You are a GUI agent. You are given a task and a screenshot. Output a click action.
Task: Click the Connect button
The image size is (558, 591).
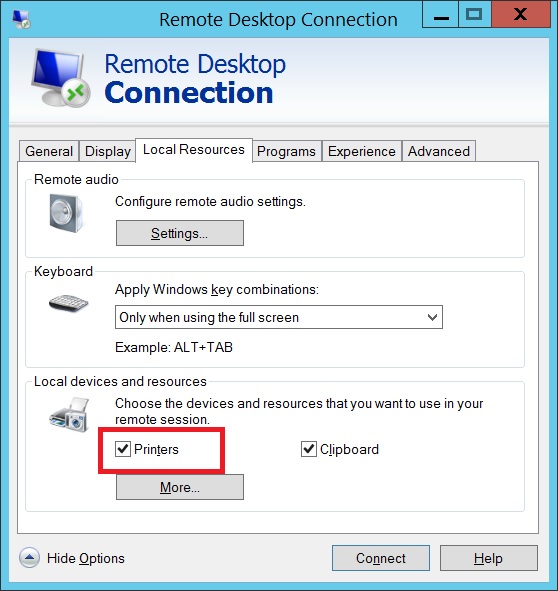pyautogui.click(x=381, y=558)
